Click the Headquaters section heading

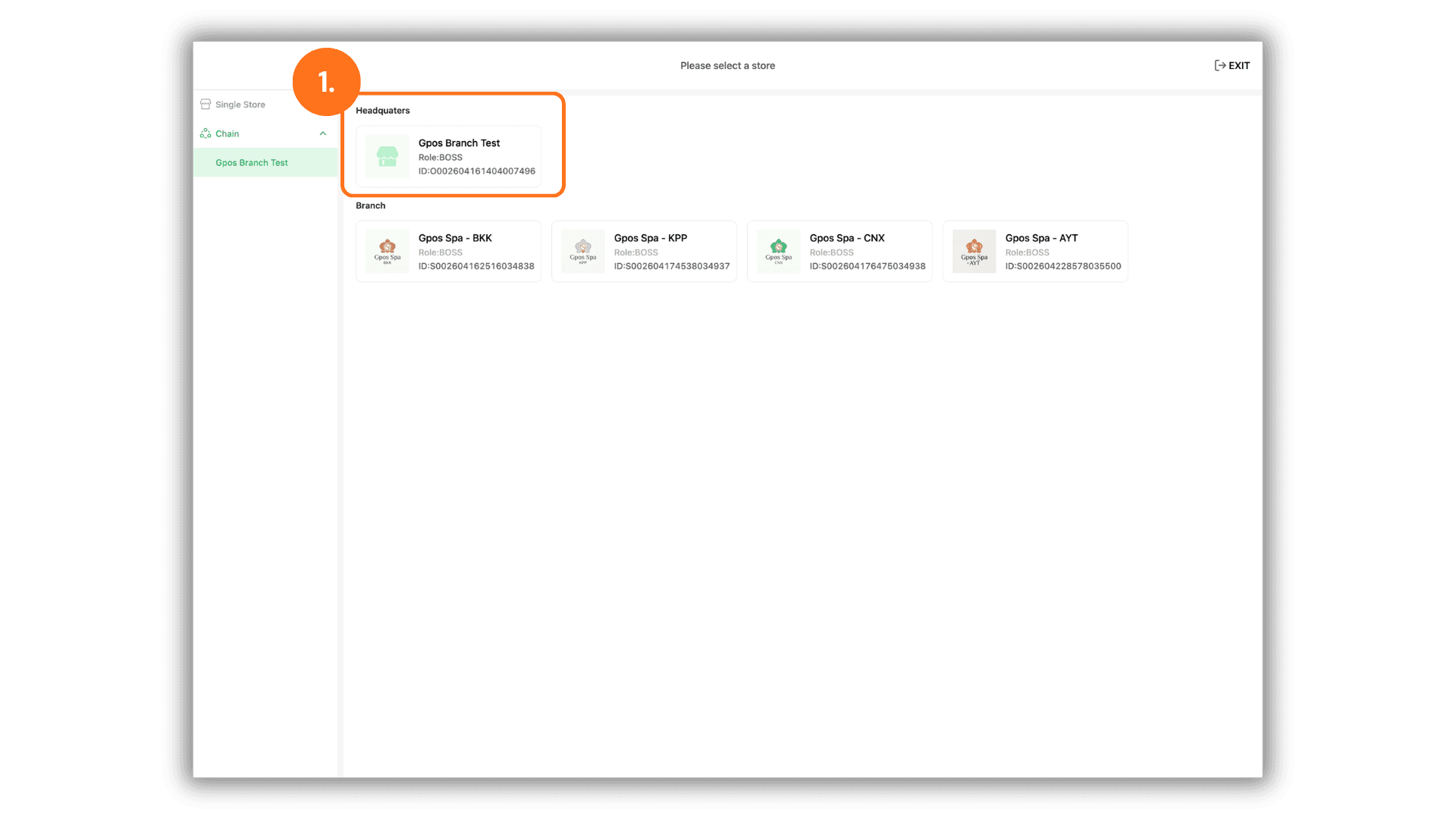tap(383, 111)
